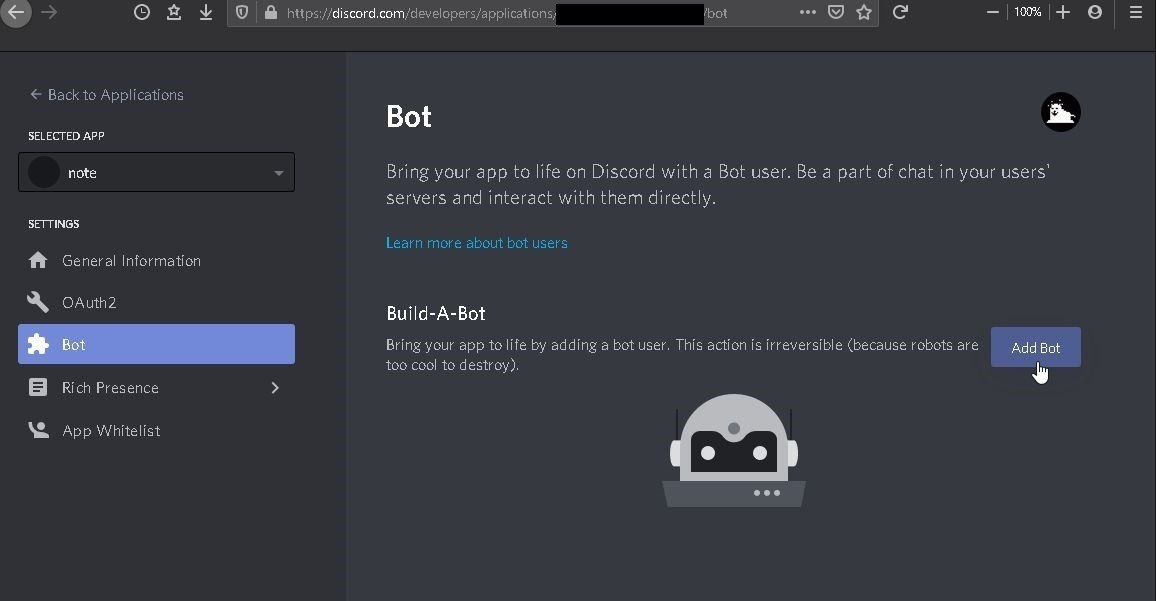Click the browser URL address field
The image size is (1156, 601).
420,13
